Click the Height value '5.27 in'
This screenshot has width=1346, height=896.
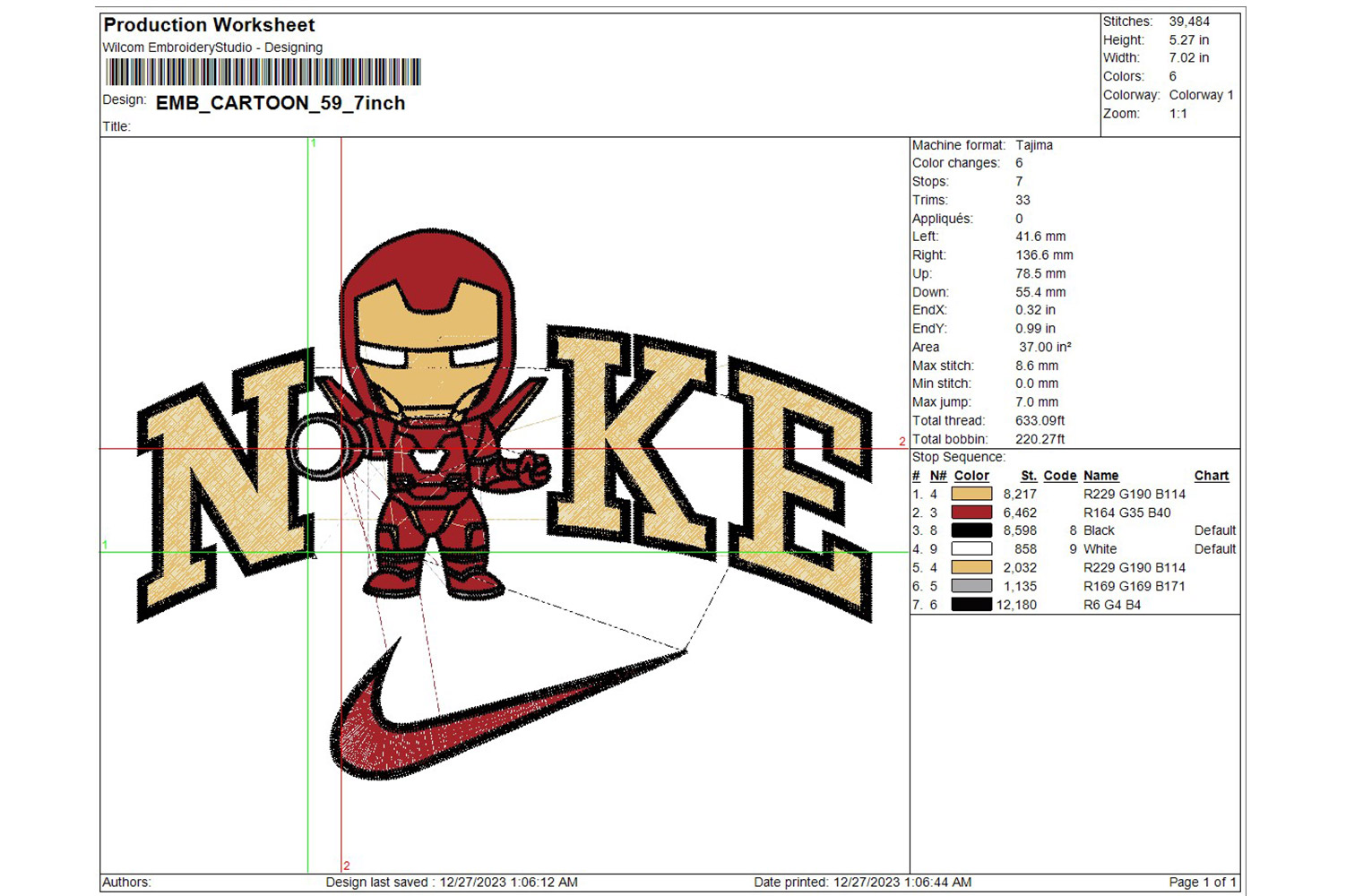point(1189,40)
